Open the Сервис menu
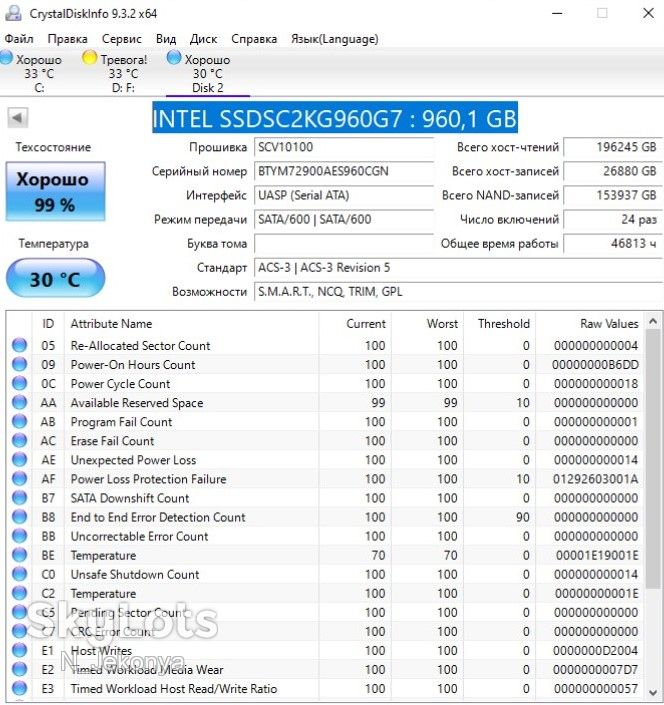The image size is (664, 705). pyautogui.click(x=121, y=39)
